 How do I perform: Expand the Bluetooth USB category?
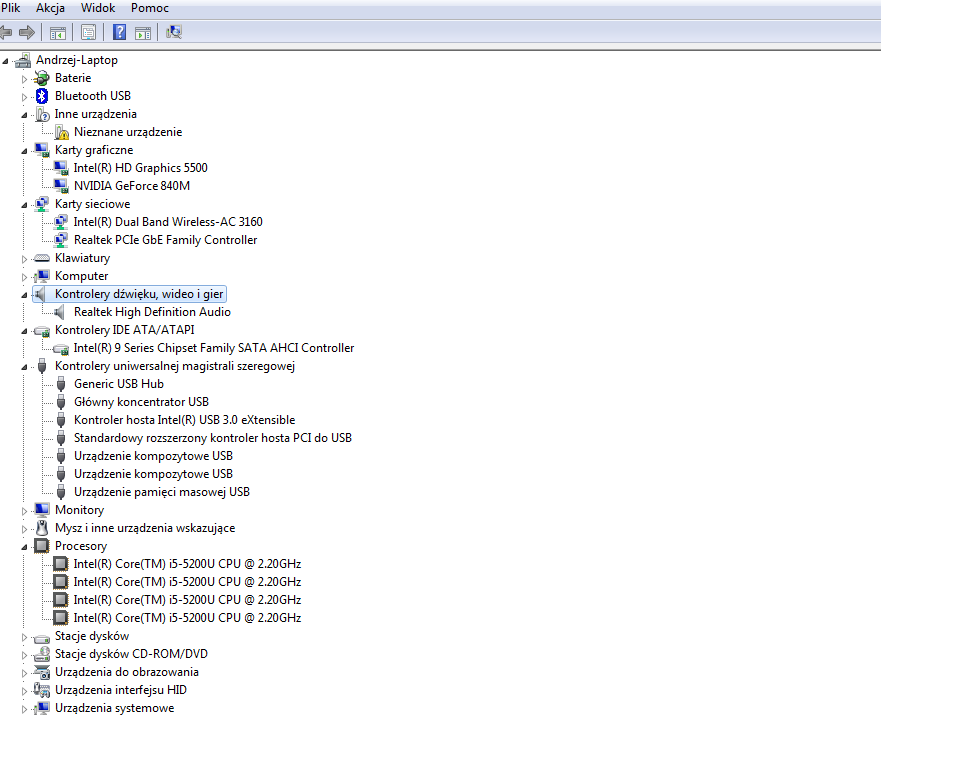24,97
